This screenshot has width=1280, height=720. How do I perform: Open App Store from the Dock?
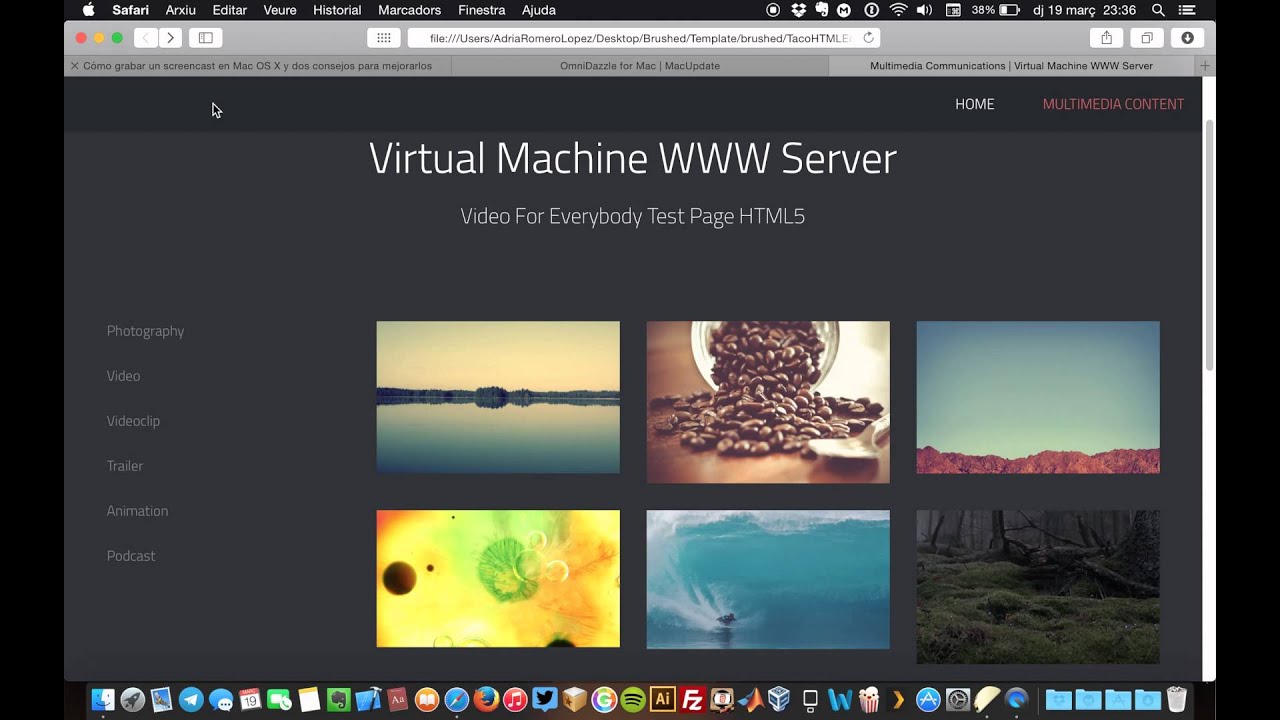(928, 700)
